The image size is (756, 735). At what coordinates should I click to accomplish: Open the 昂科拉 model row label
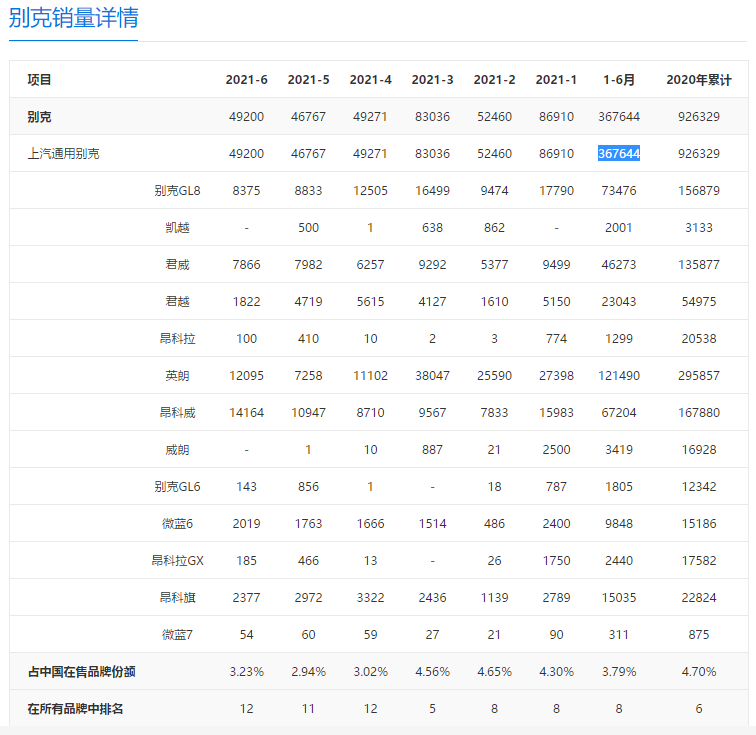point(177,339)
